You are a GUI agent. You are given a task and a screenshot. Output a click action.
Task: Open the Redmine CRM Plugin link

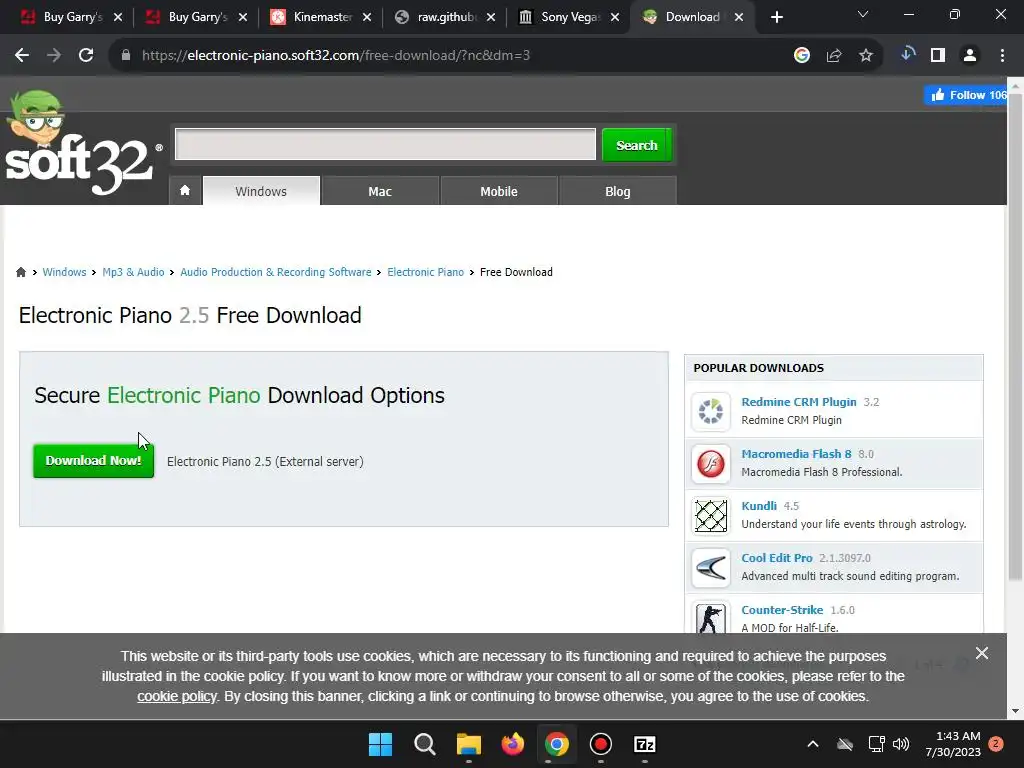click(x=799, y=402)
